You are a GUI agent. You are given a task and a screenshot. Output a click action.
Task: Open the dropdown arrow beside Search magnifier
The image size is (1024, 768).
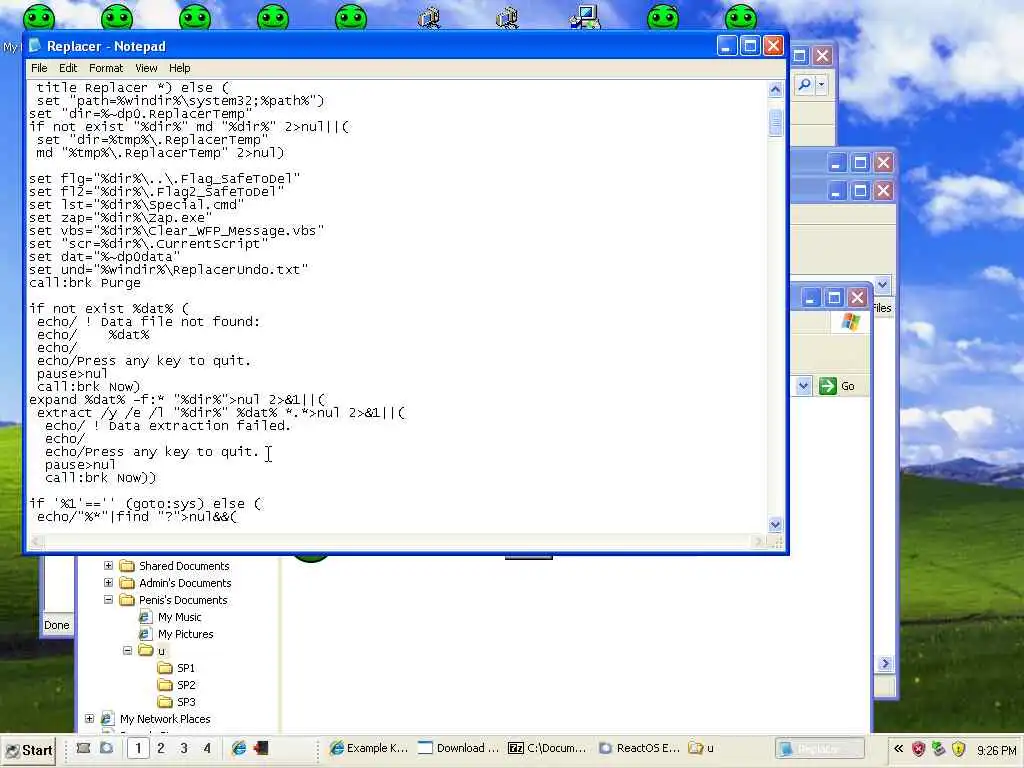tap(821, 85)
